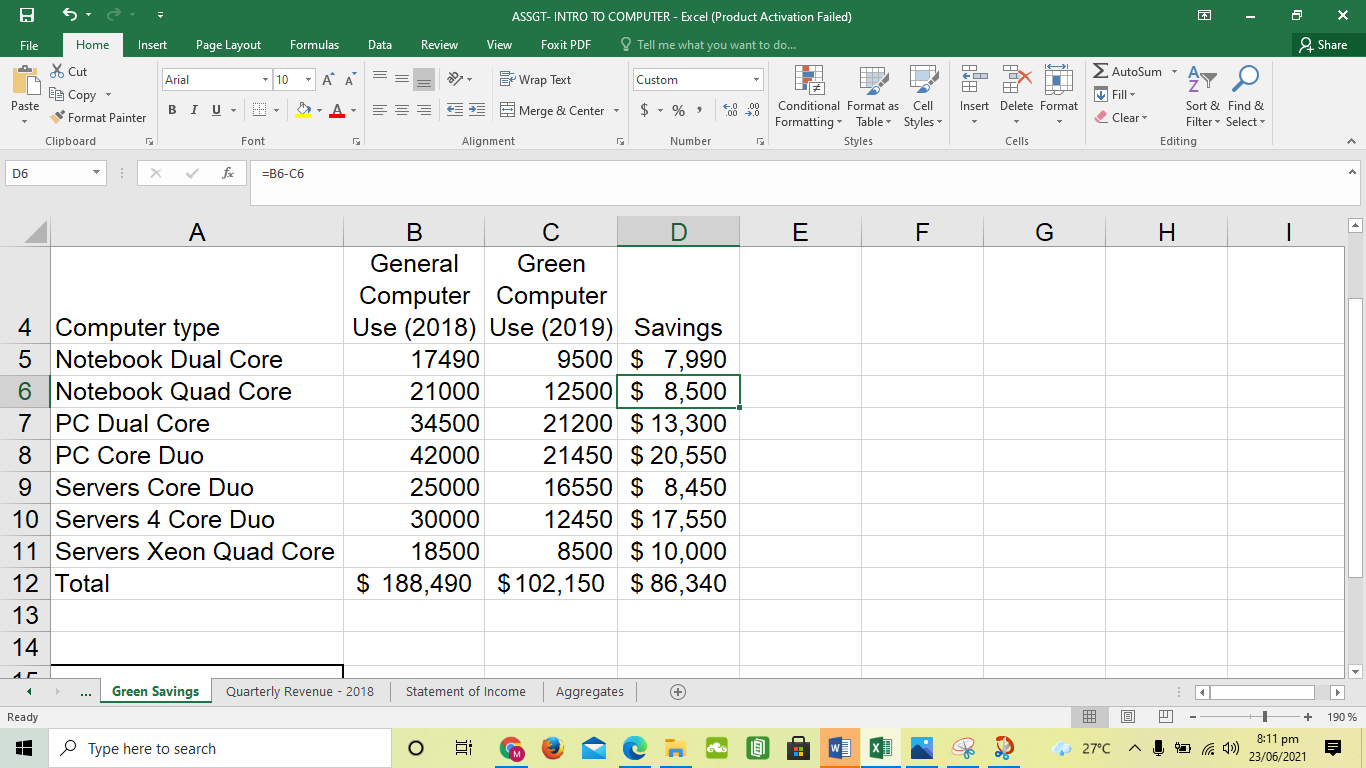The width and height of the screenshot is (1366, 768).
Task: Open Conditional Formatting options
Action: click(x=807, y=95)
